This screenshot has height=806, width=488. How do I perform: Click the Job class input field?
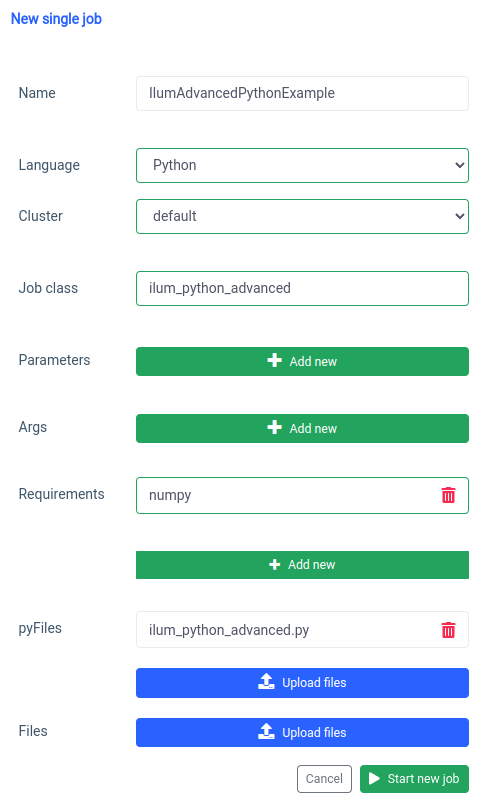coord(302,288)
